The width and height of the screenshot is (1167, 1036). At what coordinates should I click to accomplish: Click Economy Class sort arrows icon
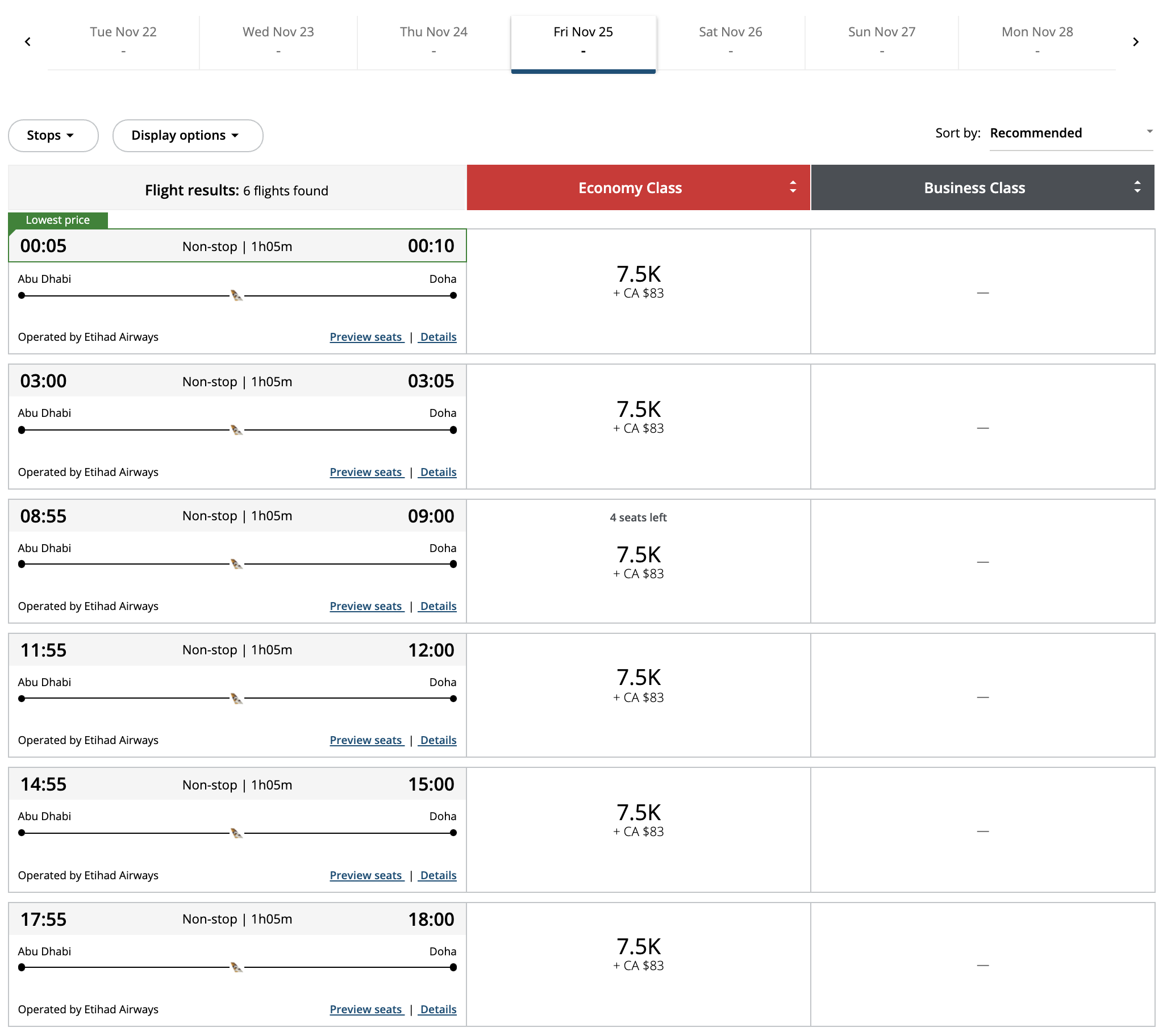tap(793, 187)
